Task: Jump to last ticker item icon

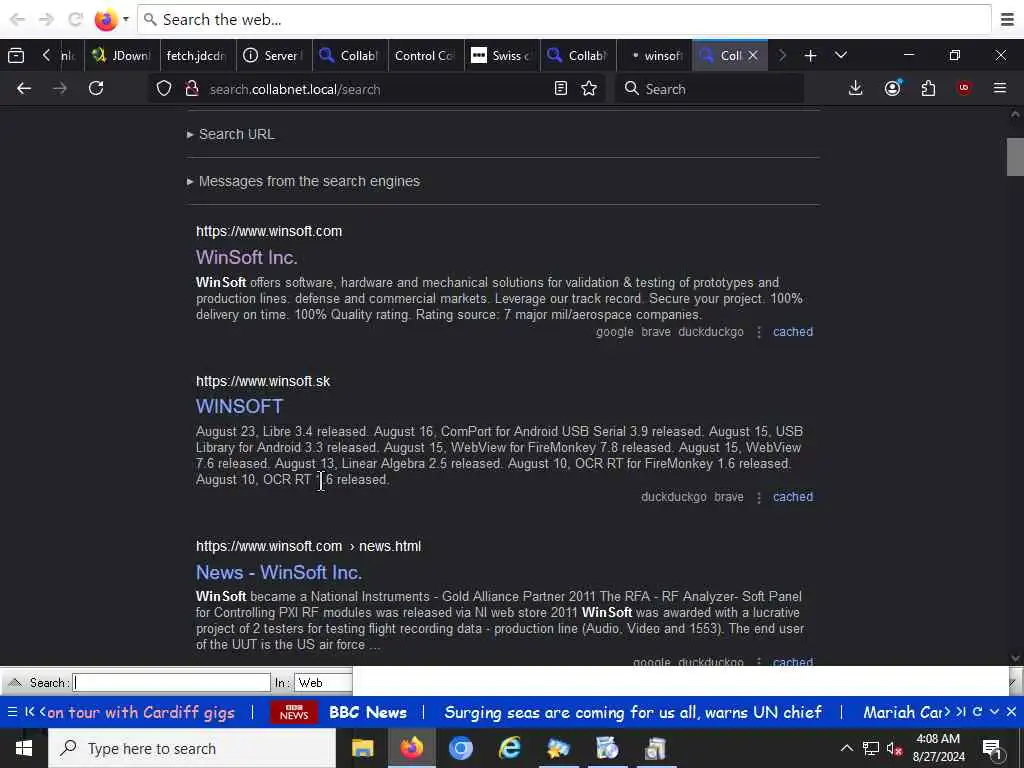Action: coord(961,712)
